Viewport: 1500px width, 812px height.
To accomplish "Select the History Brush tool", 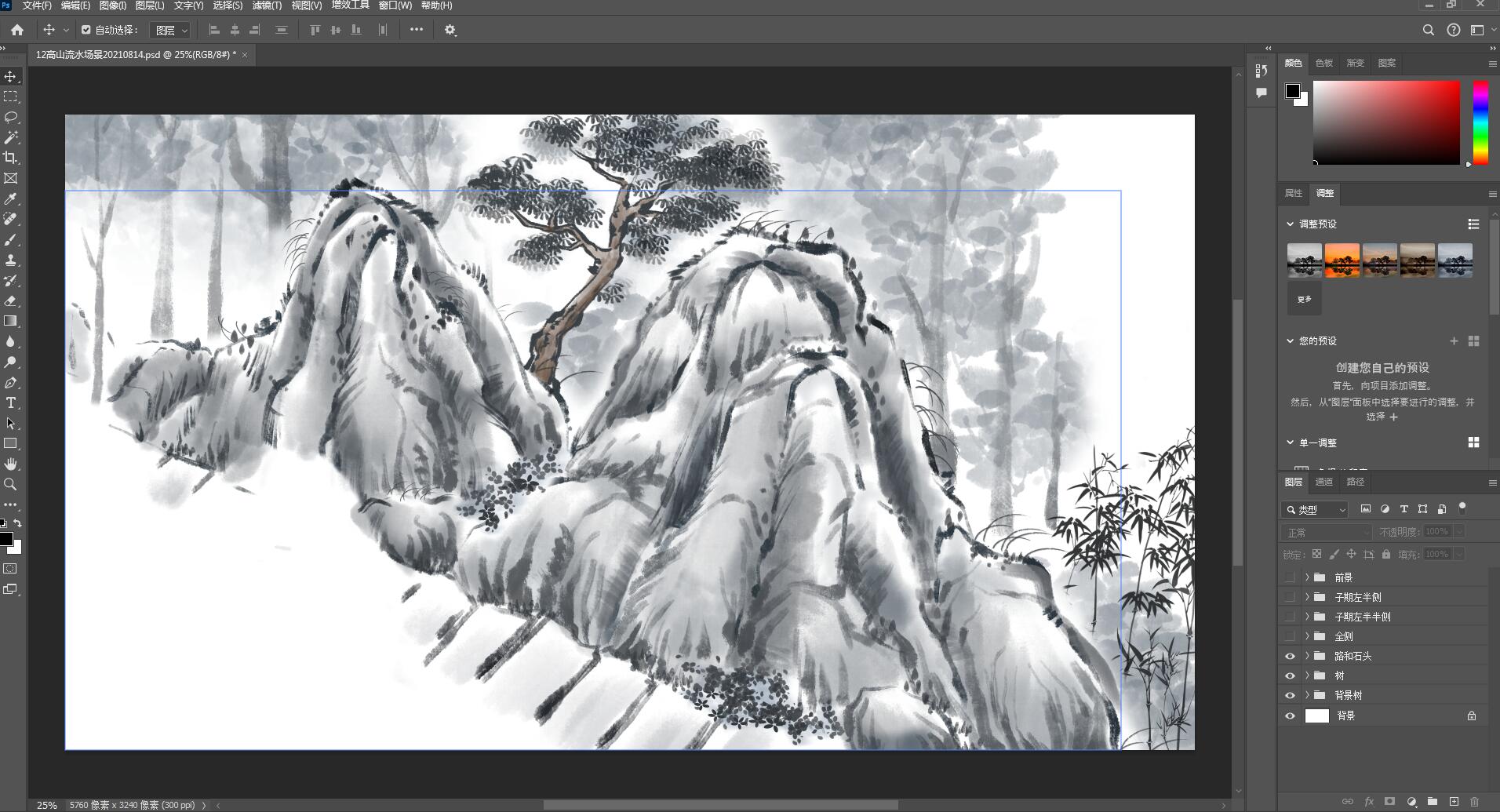I will tap(11, 280).
